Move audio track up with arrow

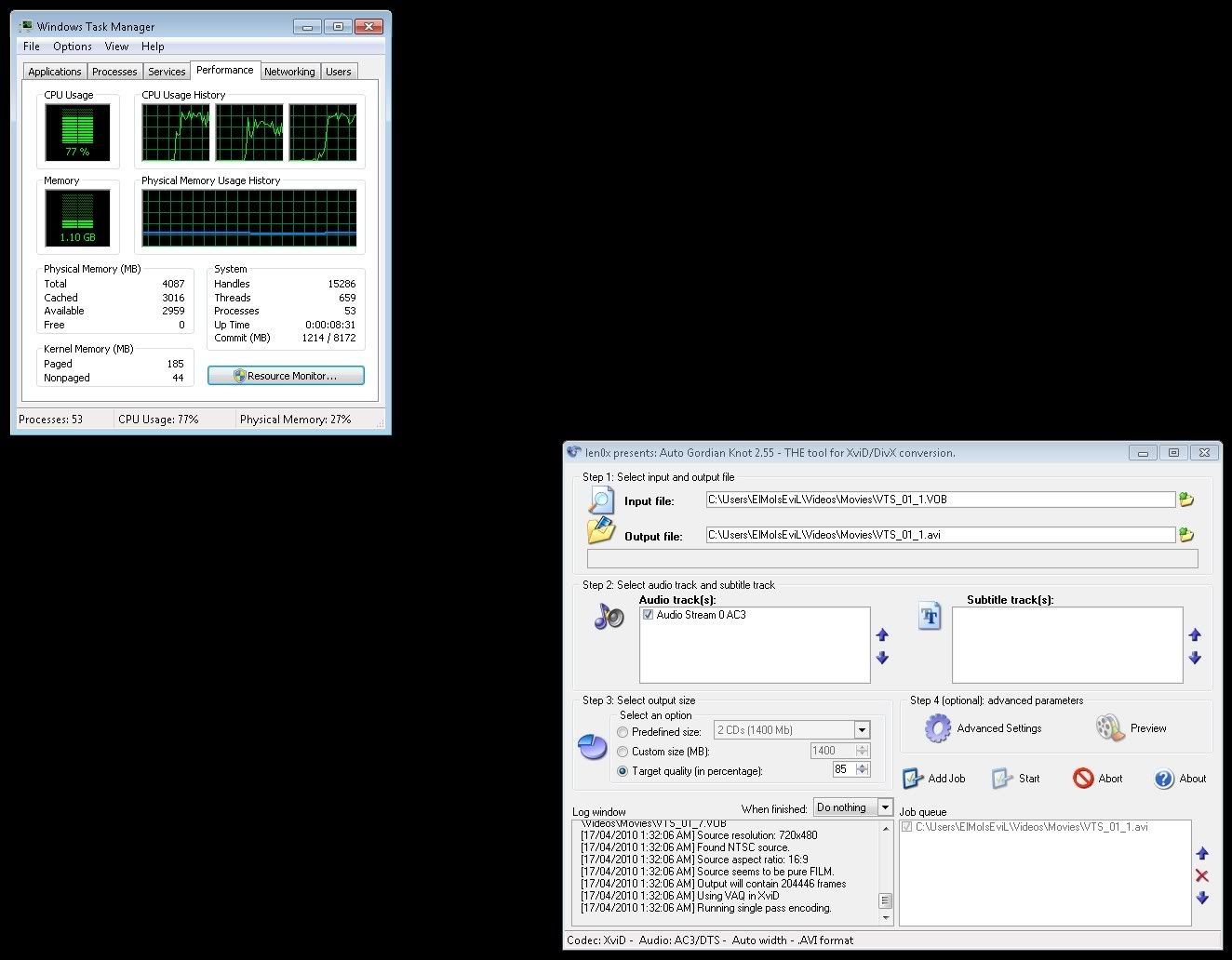[x=882, y=635]
